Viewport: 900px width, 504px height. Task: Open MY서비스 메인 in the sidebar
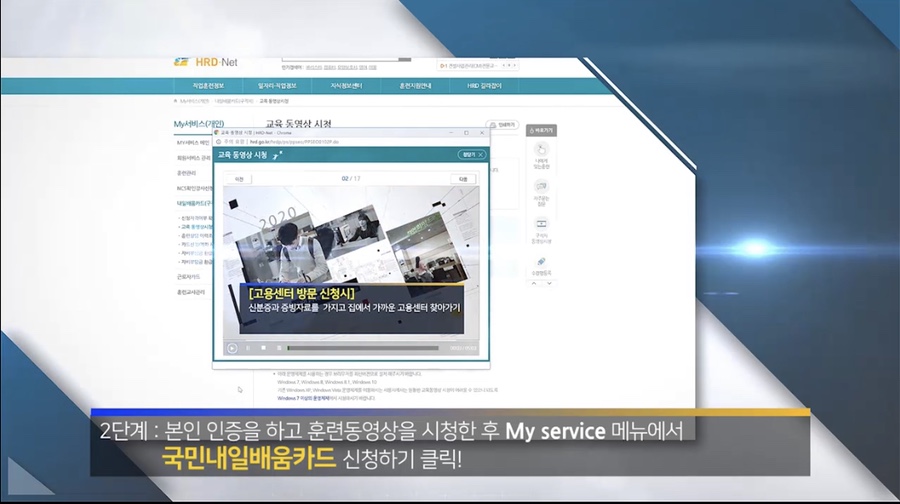(193, 142)
